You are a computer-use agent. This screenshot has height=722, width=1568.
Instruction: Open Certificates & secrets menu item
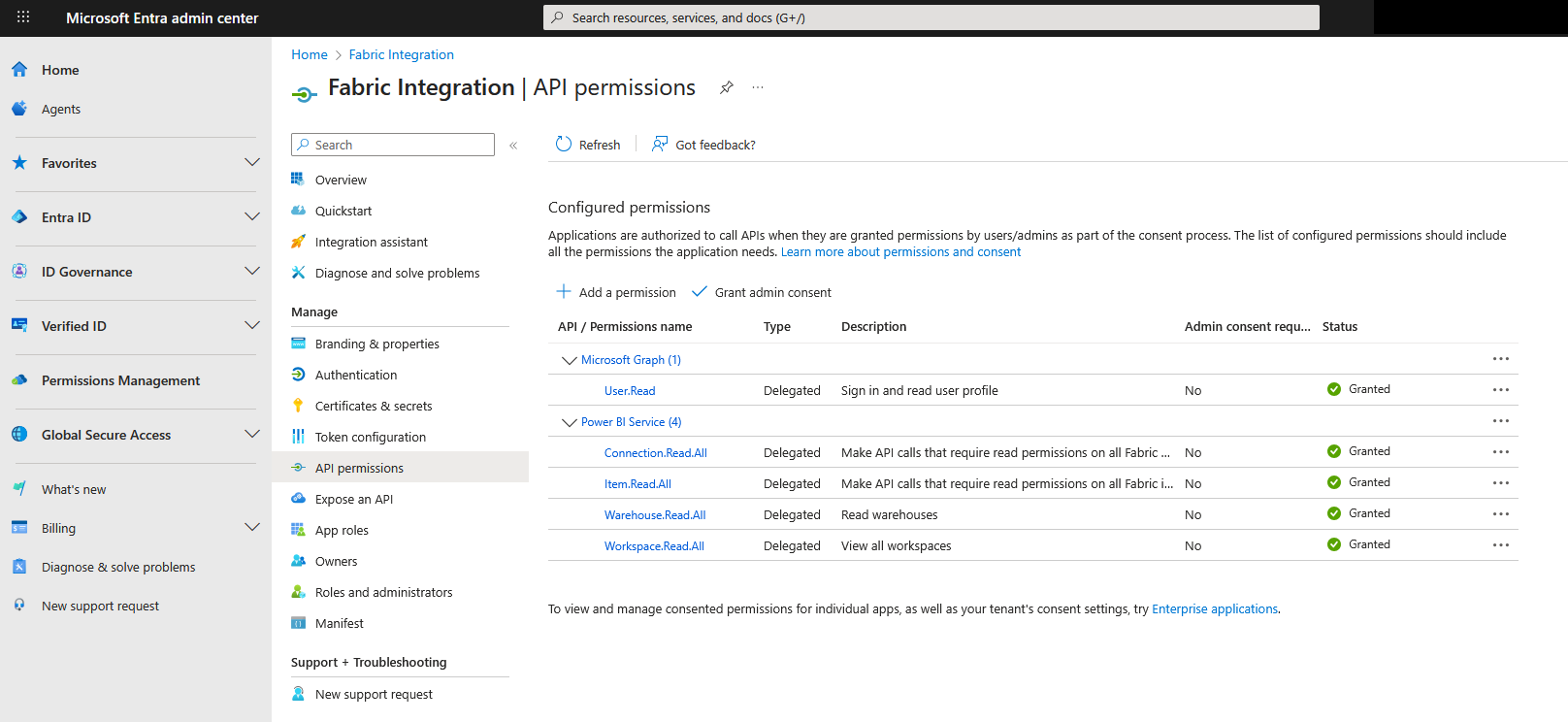tap(374, 406)
